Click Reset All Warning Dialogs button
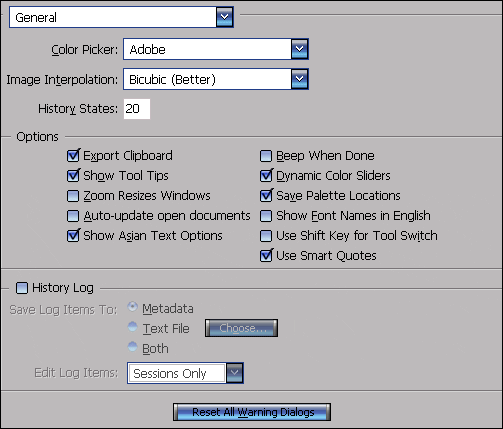 pos(252,412)
